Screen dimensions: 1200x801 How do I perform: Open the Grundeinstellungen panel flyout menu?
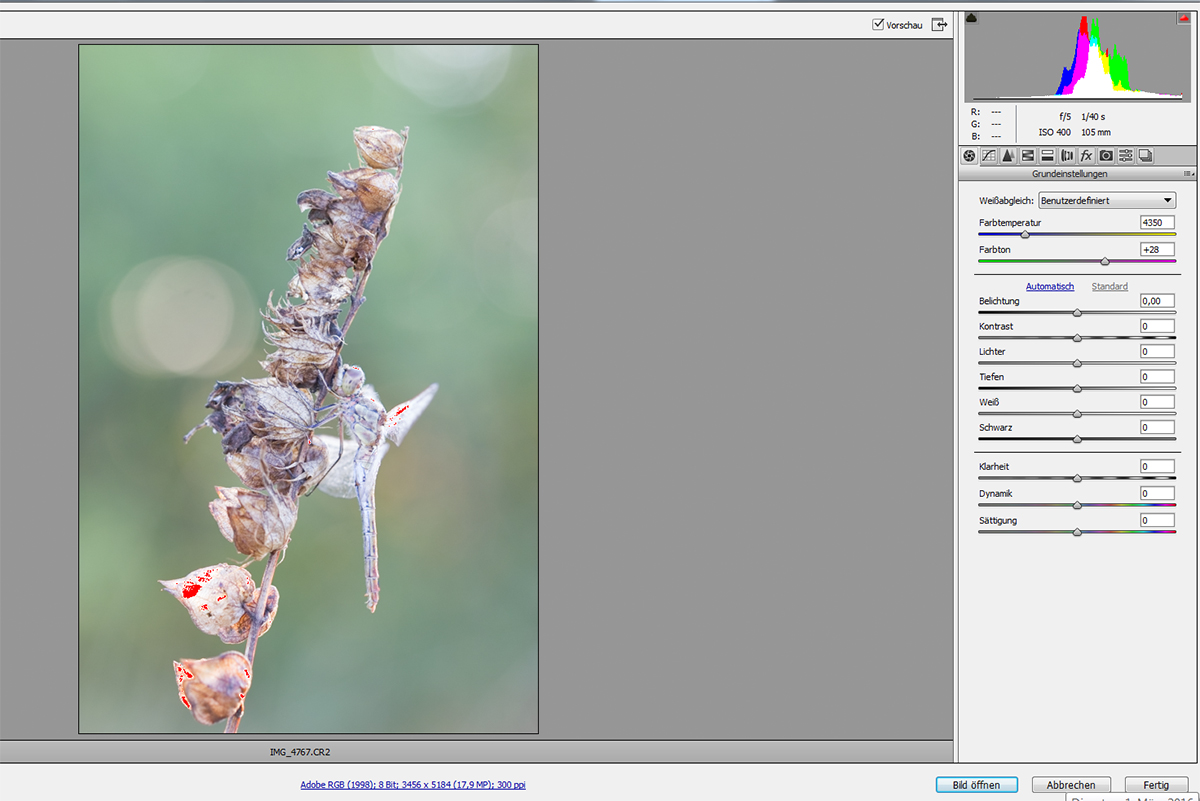tap(1187, 174)
